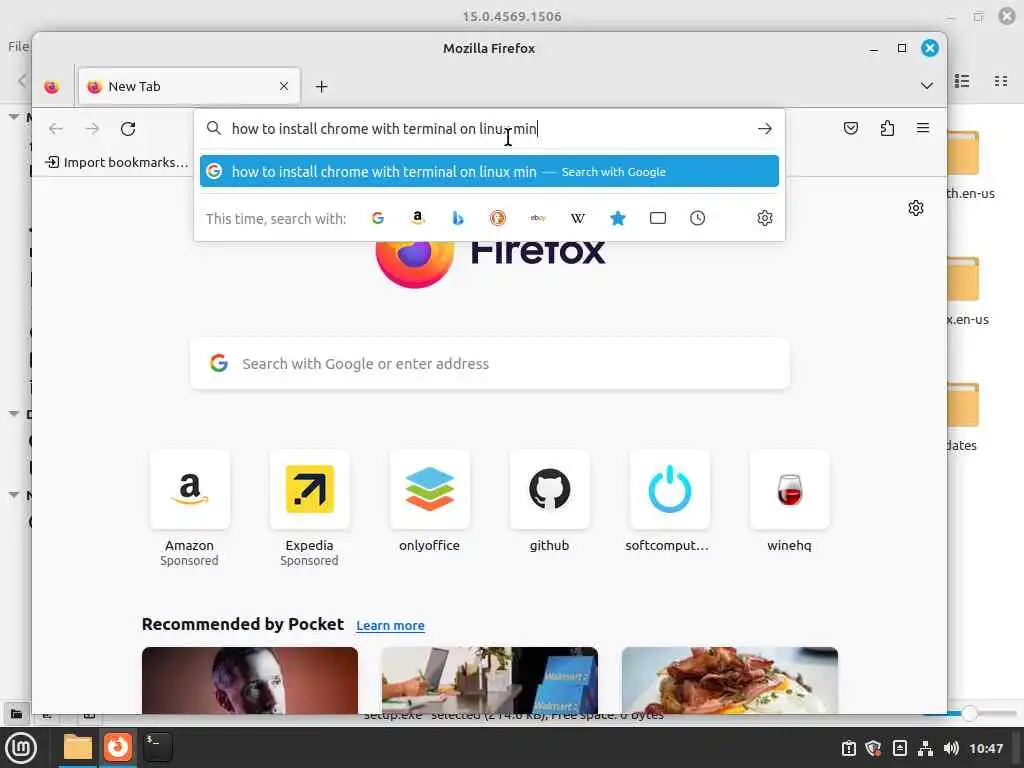
Task: Save to Pocket icon in toolbar
Action: pyautogui.click(x=850, y=128)
